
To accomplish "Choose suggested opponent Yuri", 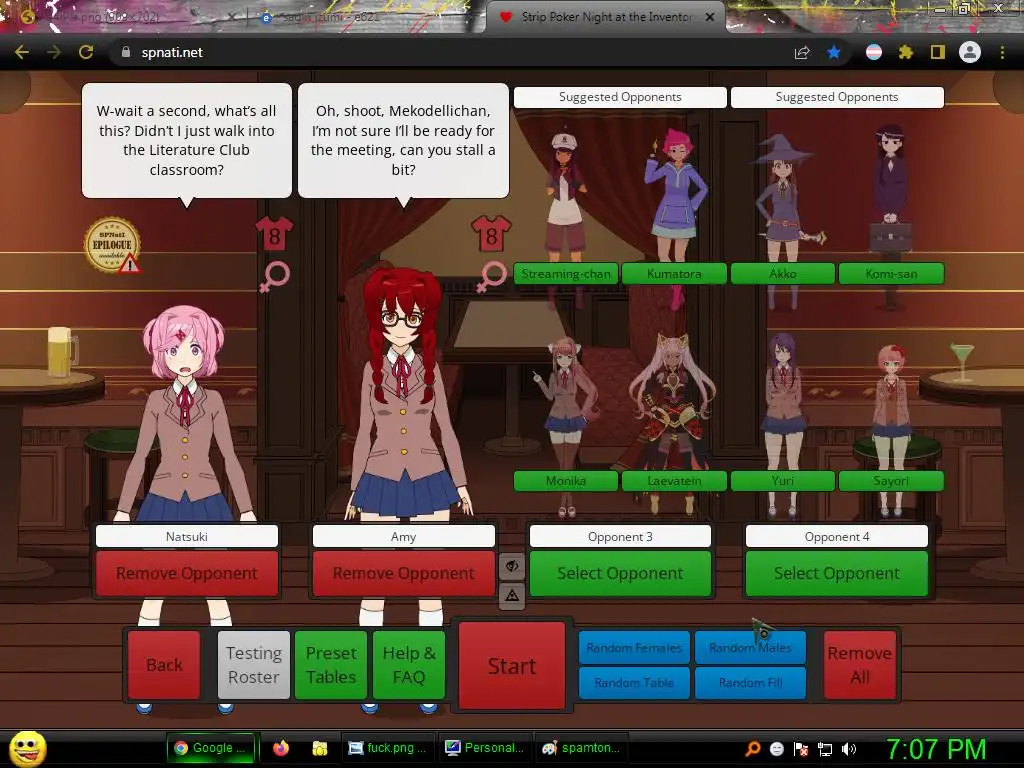I will pos(782,481).
